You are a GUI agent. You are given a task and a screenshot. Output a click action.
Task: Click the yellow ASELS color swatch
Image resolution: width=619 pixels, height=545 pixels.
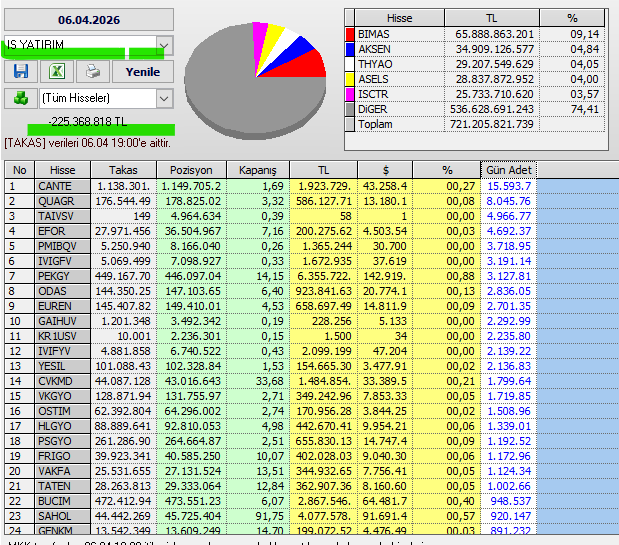pyautogui.click(x=350, y=79)
